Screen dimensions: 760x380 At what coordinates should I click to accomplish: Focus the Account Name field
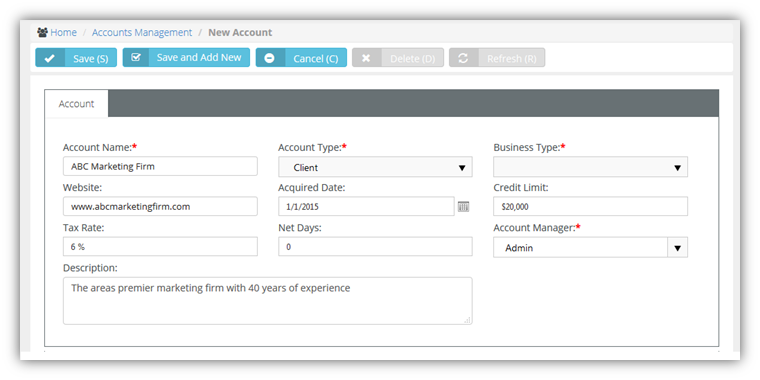click(x=160, y=166)
